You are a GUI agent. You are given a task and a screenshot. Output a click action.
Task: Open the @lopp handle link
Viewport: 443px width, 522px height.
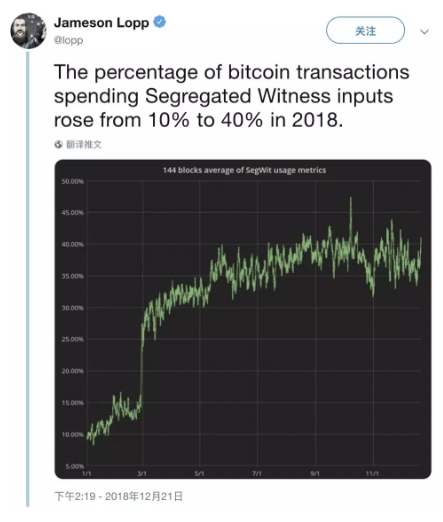pos(69,40)
